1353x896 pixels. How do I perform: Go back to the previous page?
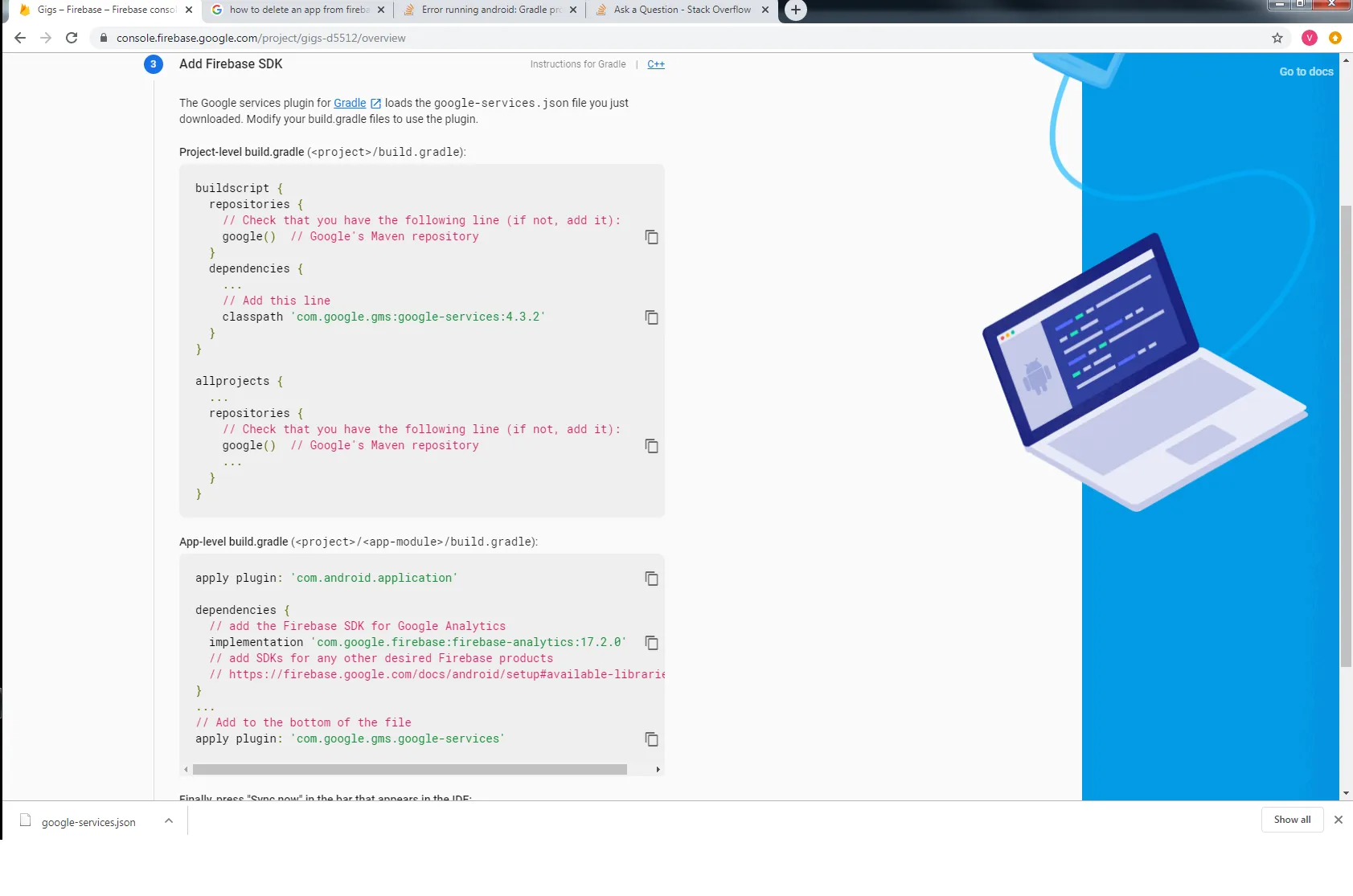click(20, 38)
